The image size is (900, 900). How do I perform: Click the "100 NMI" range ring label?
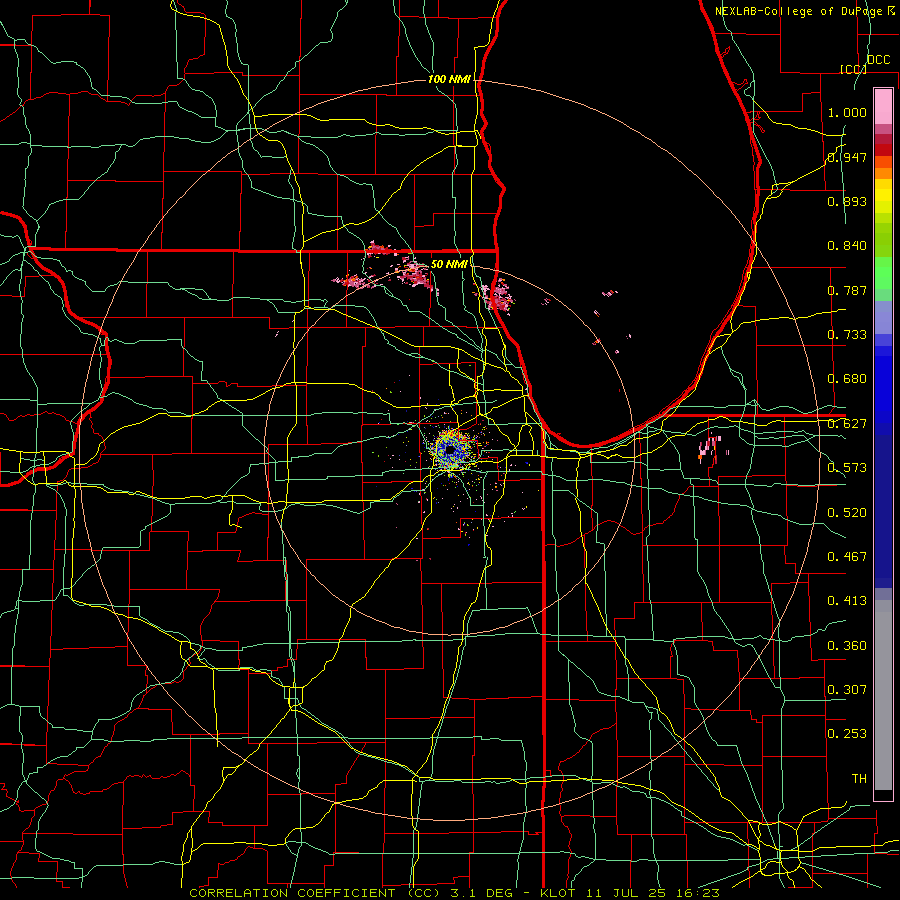[449, 79]
